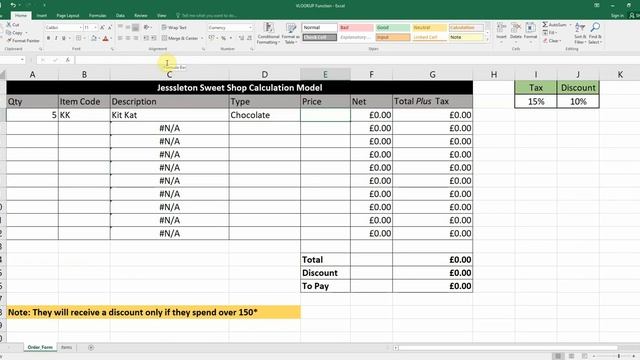Click the AutoSum sigma icon

click(545, 25)
